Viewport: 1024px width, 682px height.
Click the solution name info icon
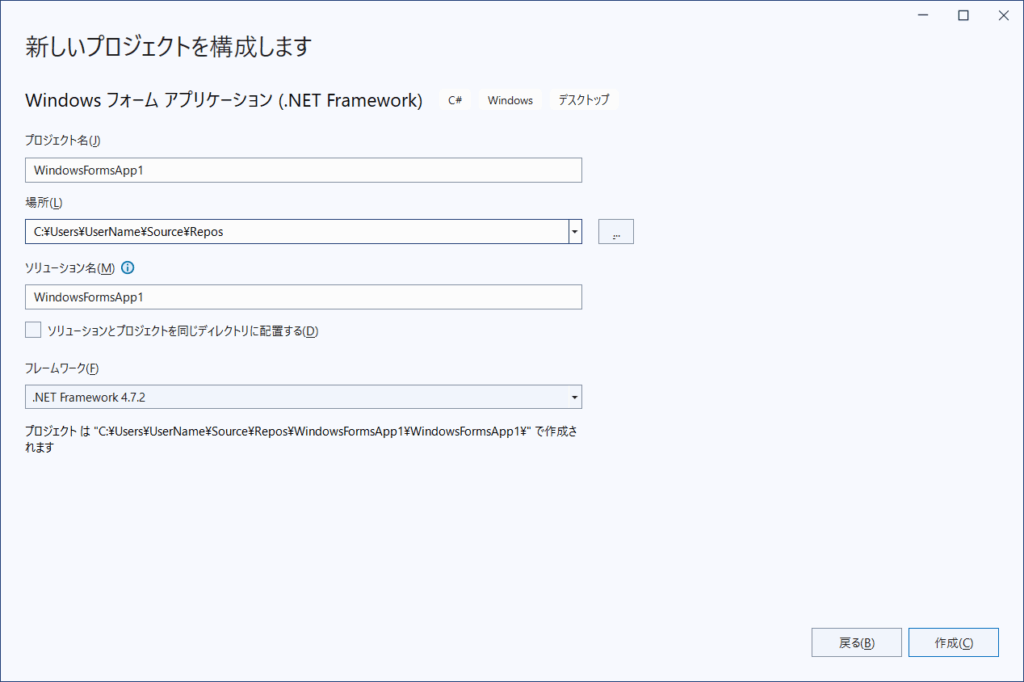click(128, 267)
